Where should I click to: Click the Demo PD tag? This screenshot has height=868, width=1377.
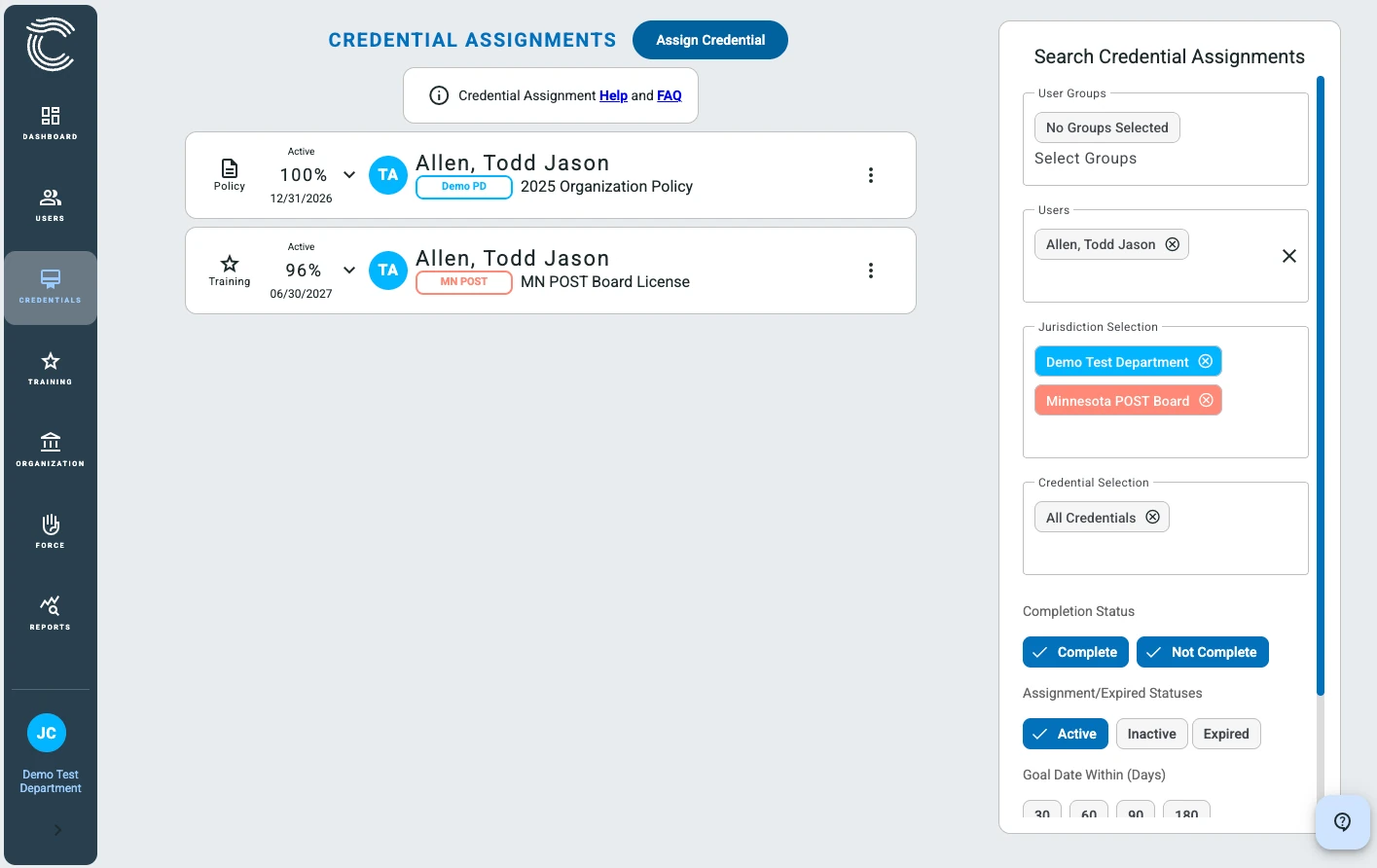464,187
